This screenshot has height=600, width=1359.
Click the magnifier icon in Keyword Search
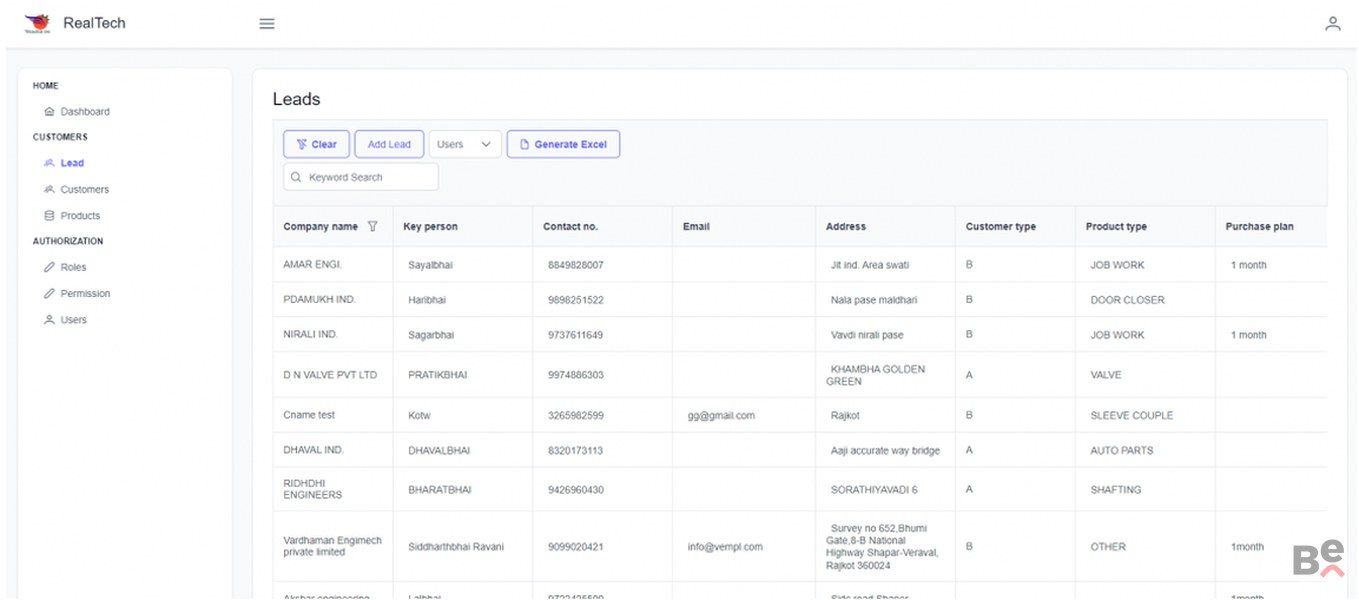[x=296, y=178]
